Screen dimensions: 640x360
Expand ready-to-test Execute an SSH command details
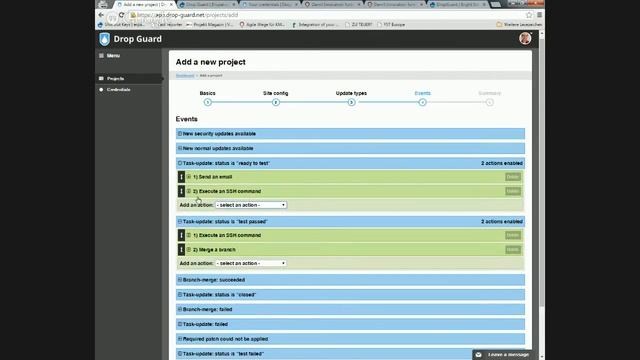click(x=189, y=191)
